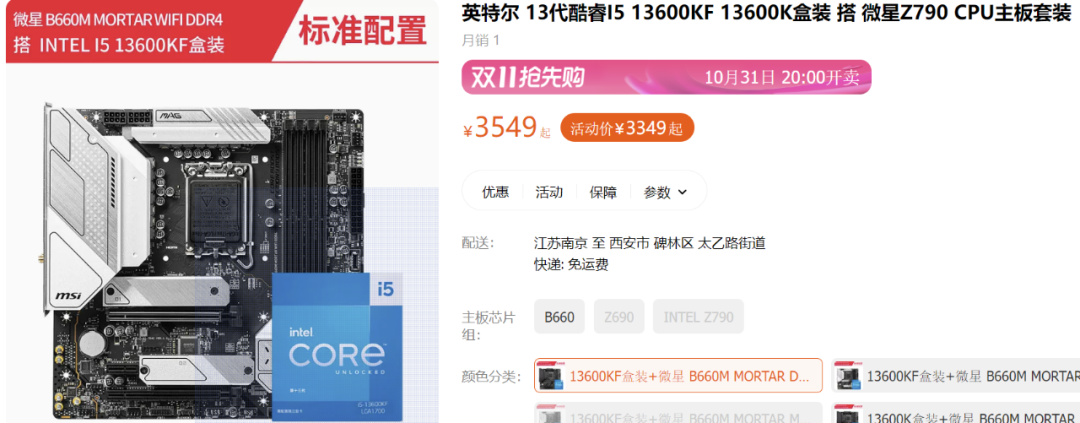
Task: Select greyed-out 13600KF盒装 B660M MORTAR M option
Action: pyautogui.click(x=678, y=415)
